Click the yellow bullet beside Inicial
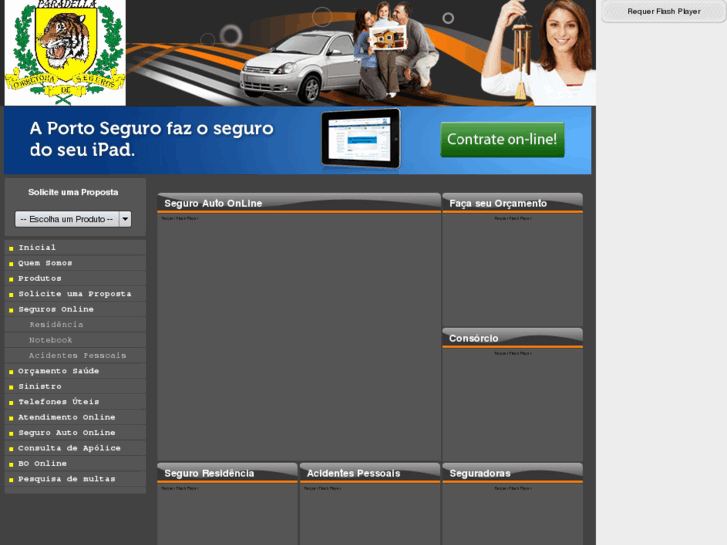 11,249
